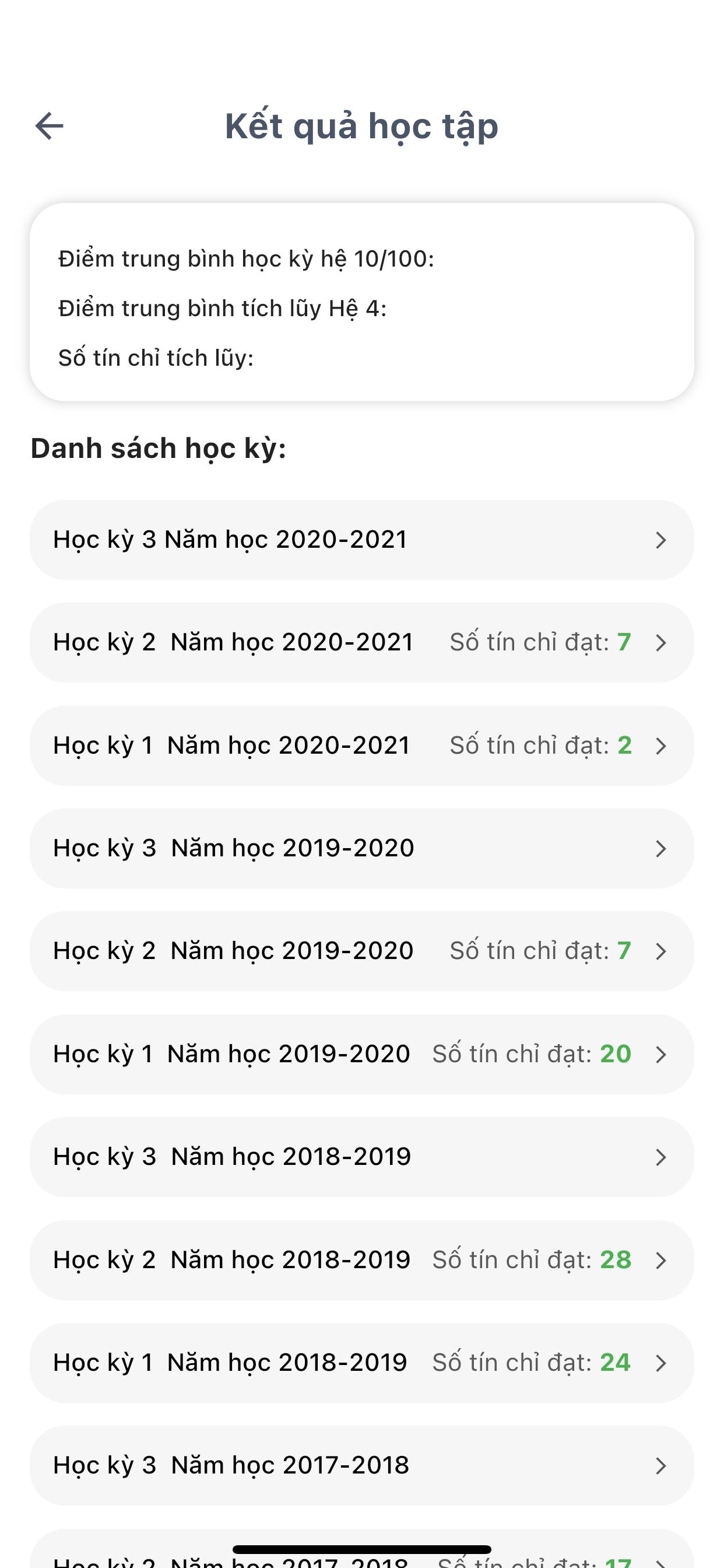Select Học kỳ 2 Năm học 2018-2019 row

[231, 1260]
